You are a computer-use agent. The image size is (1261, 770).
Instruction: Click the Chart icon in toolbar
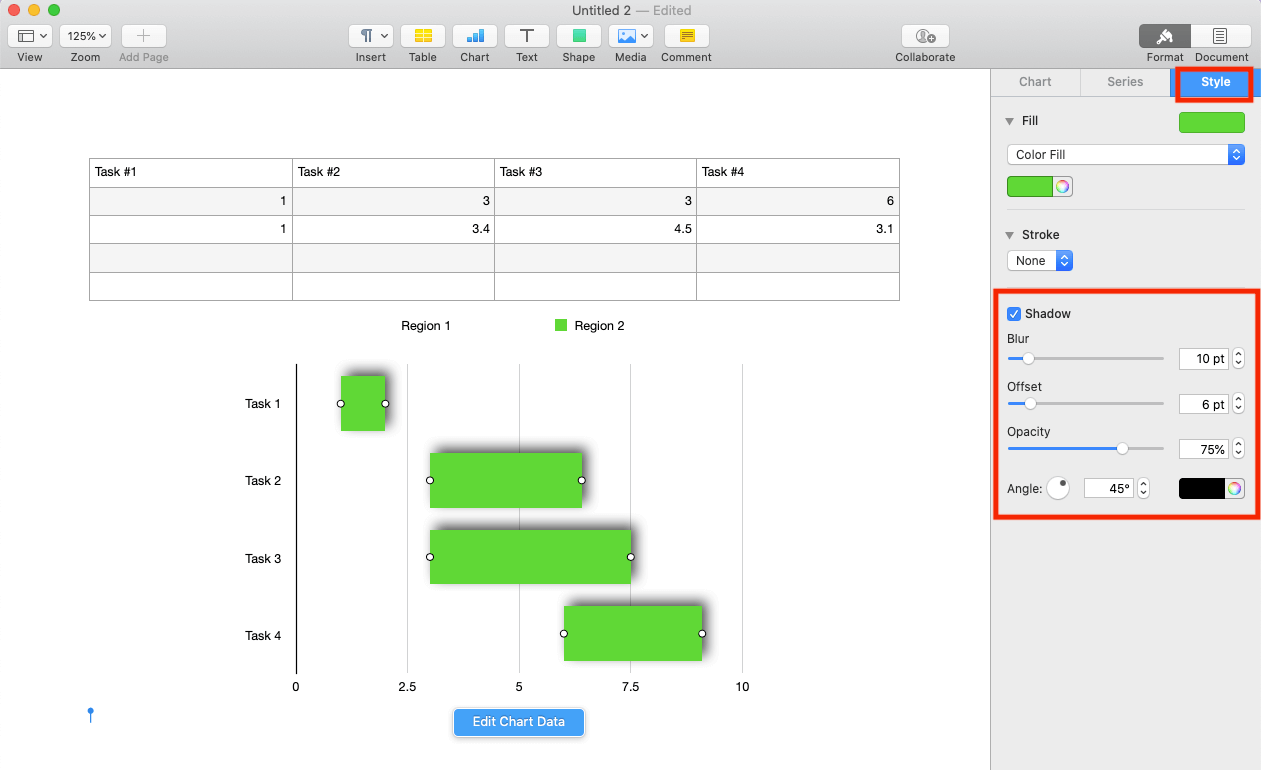475,36
